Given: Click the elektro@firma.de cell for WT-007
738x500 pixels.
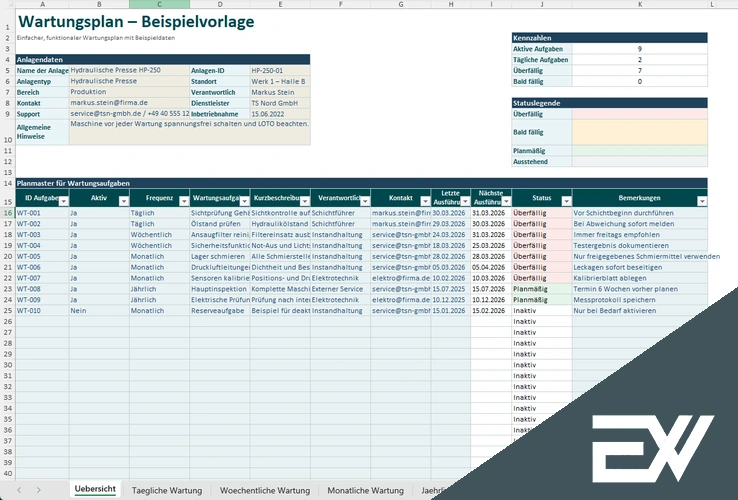Looking at the screenshot, I should pos(401,278).
